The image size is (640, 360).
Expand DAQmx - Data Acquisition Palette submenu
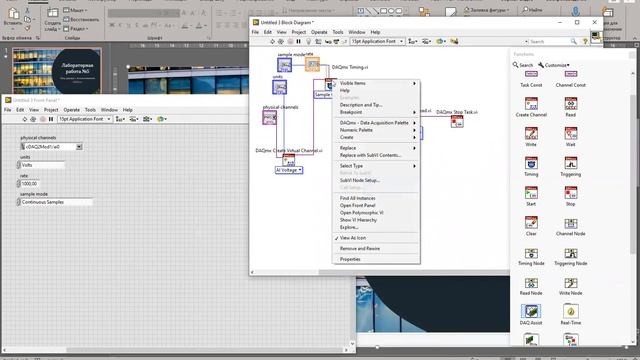pos(376,123)
